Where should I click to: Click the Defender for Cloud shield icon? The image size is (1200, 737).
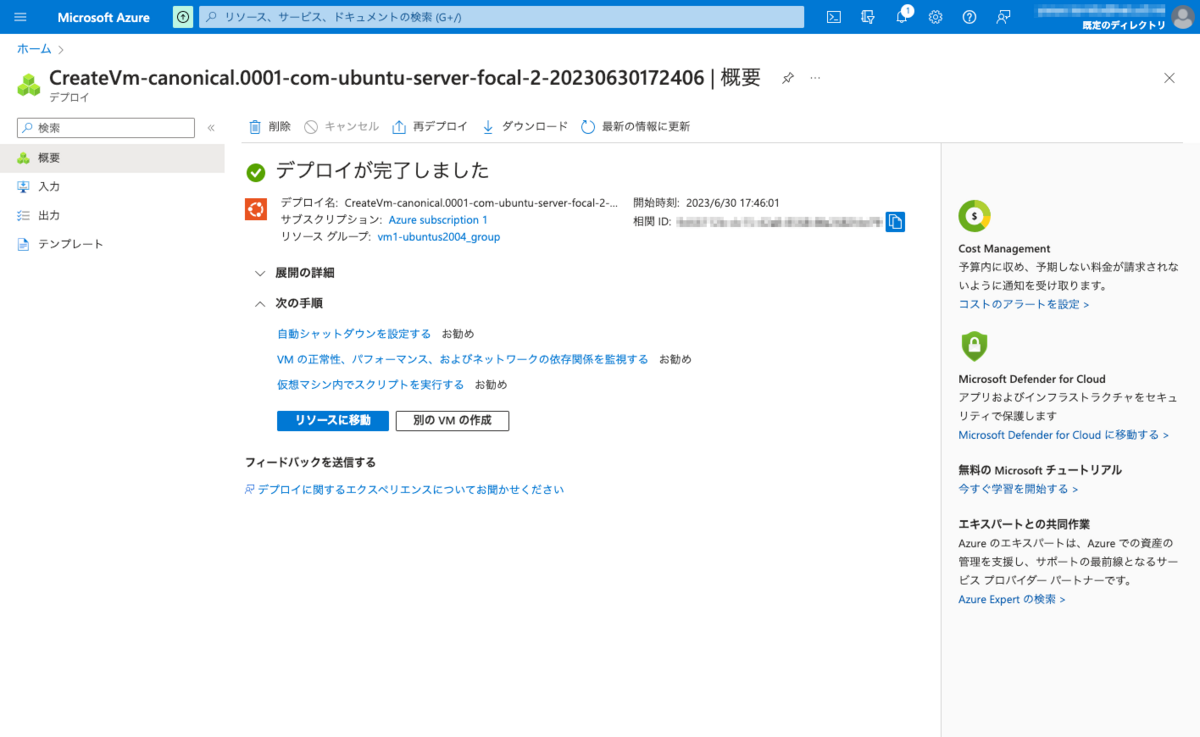[x=974, y=346]
